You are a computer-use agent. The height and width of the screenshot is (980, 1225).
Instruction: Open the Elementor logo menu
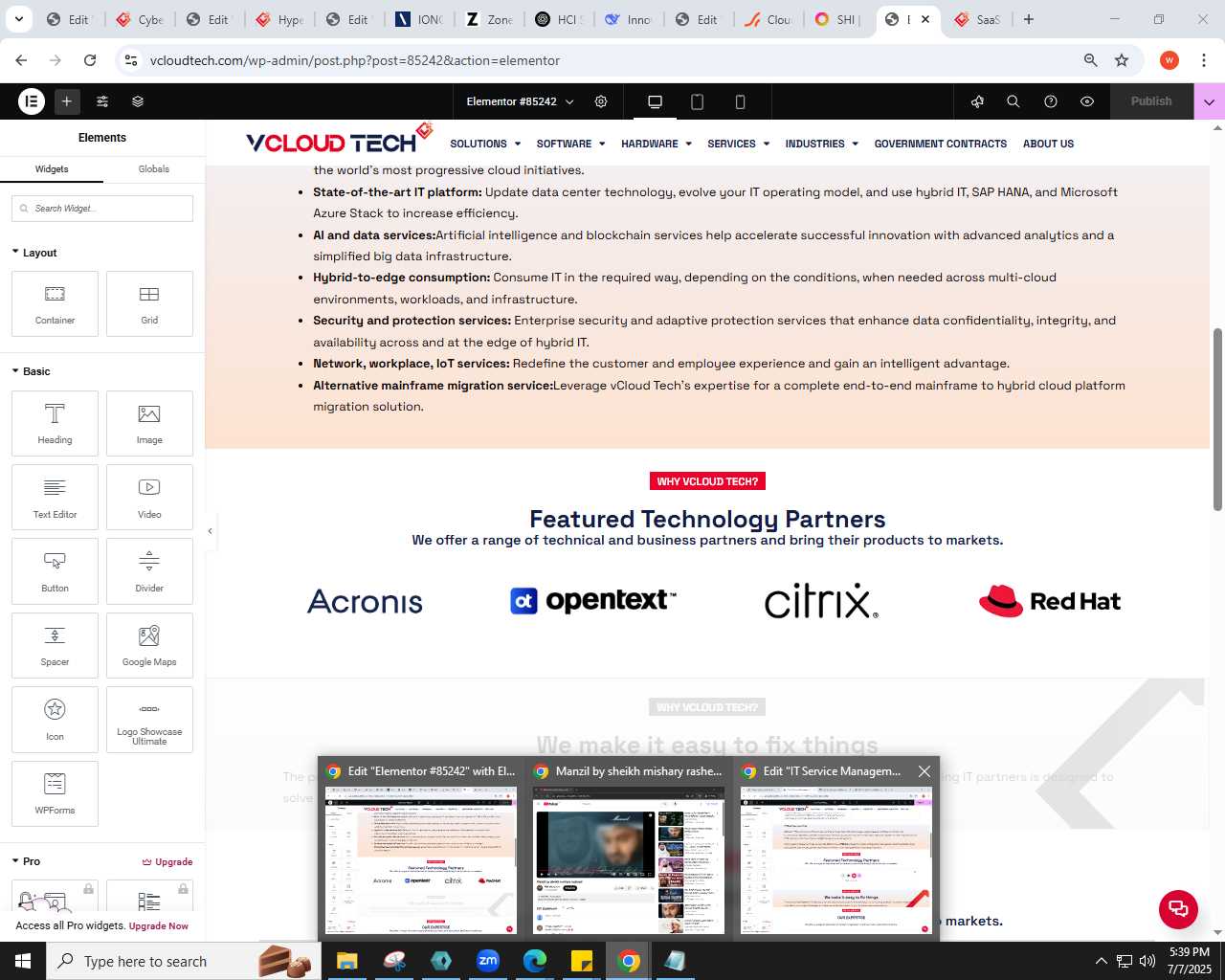32,101
